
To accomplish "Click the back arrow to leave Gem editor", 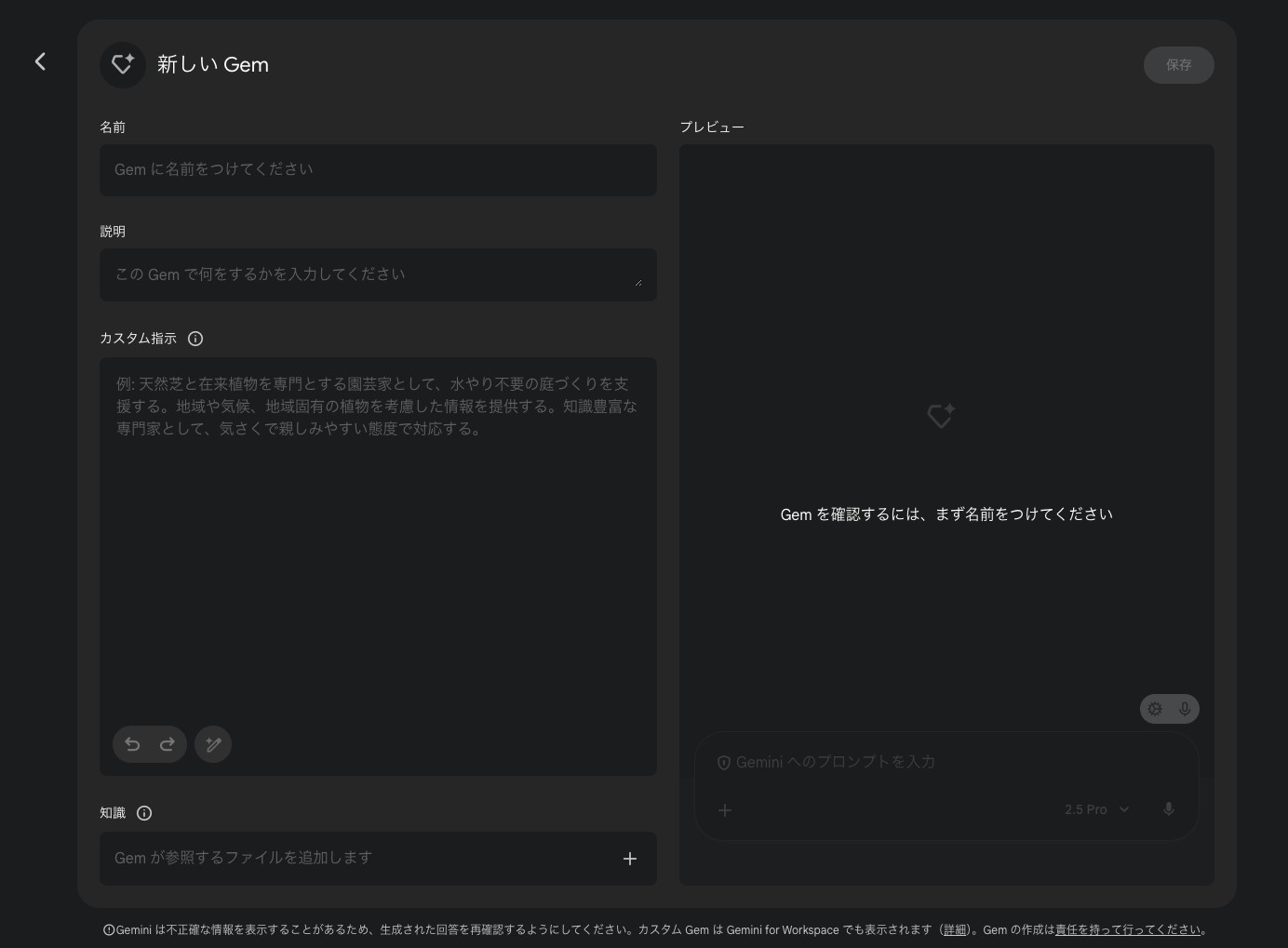I will [40, 61].
